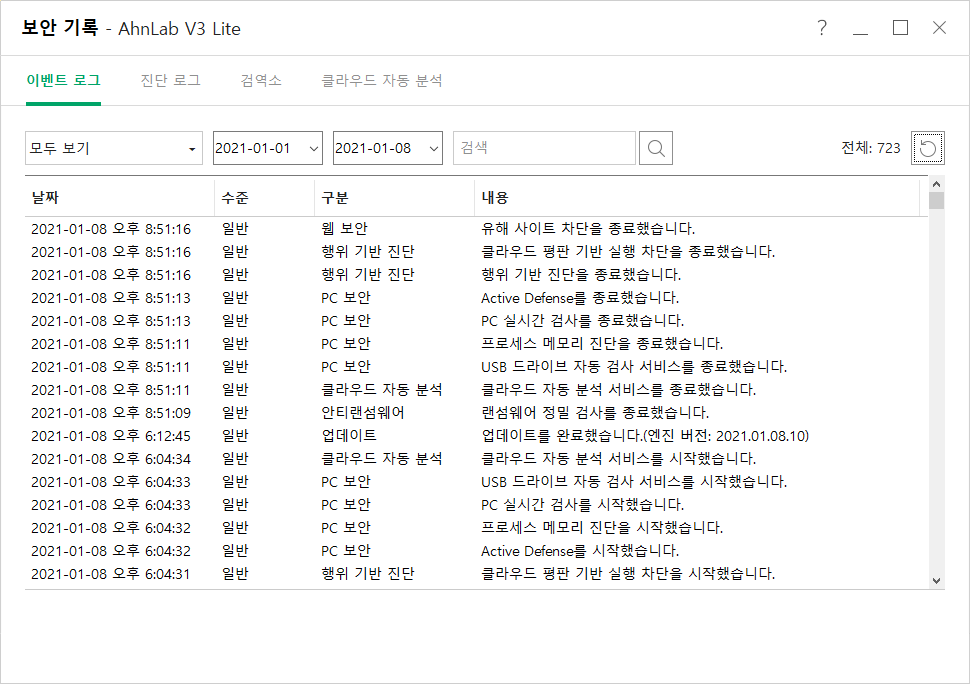Minimize the 보안 기록 window
970x684 pixels.
pyautogui.click(x=861, y=28)
